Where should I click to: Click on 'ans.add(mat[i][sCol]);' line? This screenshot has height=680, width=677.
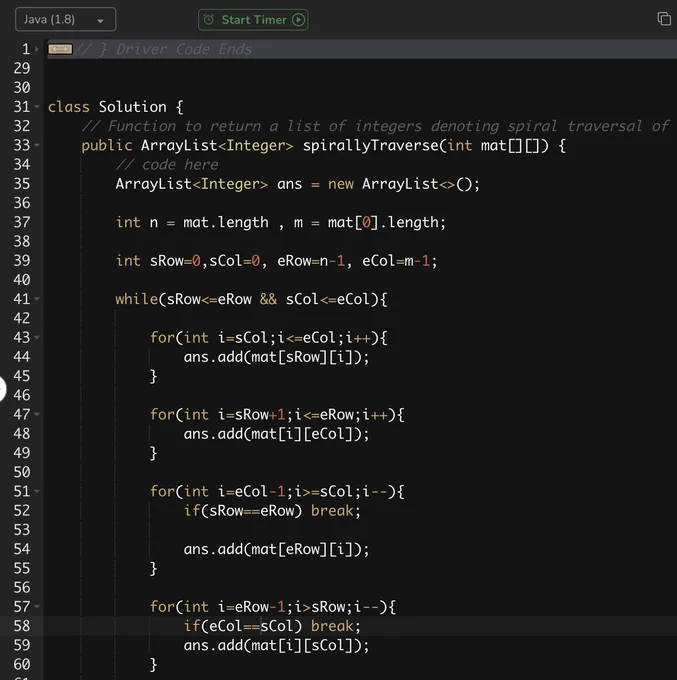pos(276,645)
